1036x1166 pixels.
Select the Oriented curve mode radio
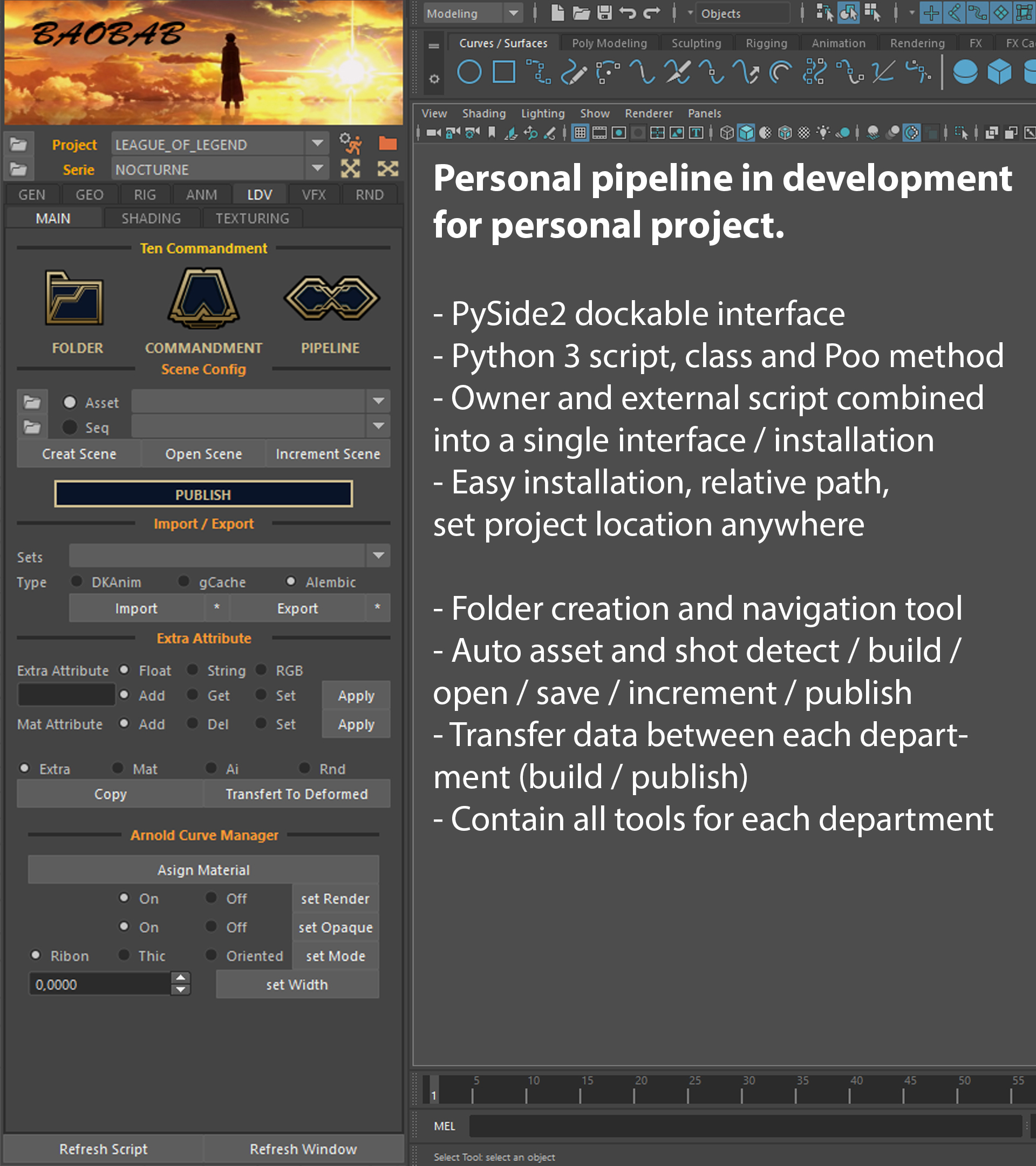pos(212,955)
